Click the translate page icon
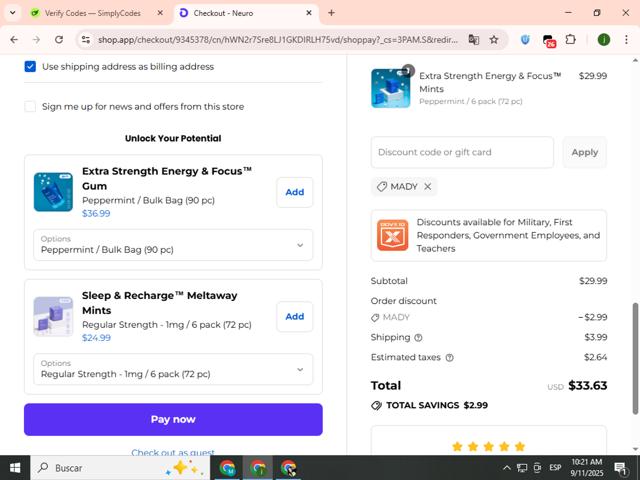This screenshot has height=480, width=640. pos(473,40)
